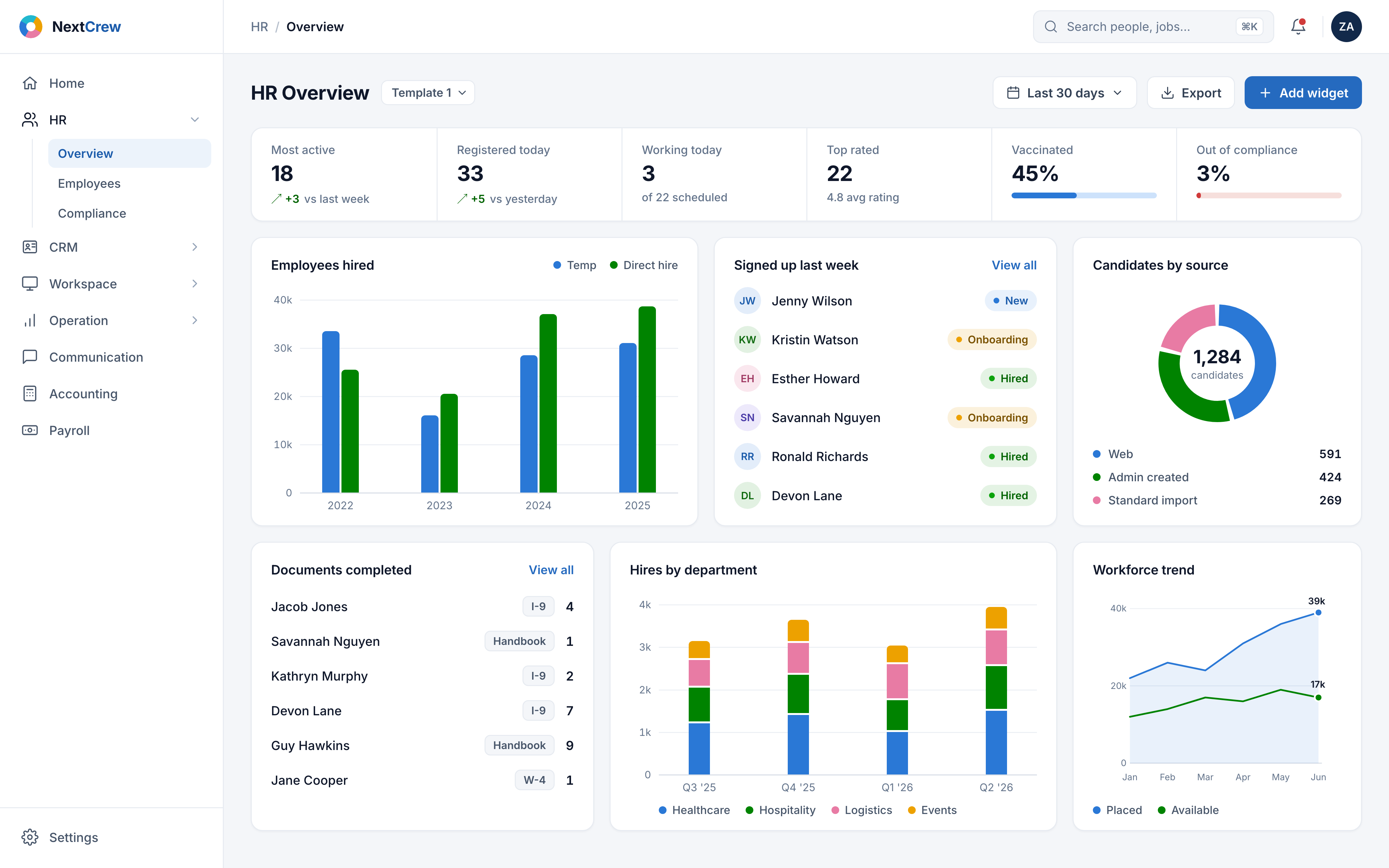This screenshot has width=1389, height=868.
Task: Click Guy Hawkins Handbook tag
Action: tap(519, 746)
